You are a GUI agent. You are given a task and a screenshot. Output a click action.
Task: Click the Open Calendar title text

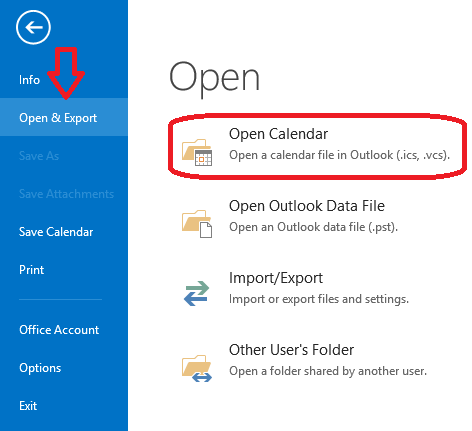tap(278, 134)
